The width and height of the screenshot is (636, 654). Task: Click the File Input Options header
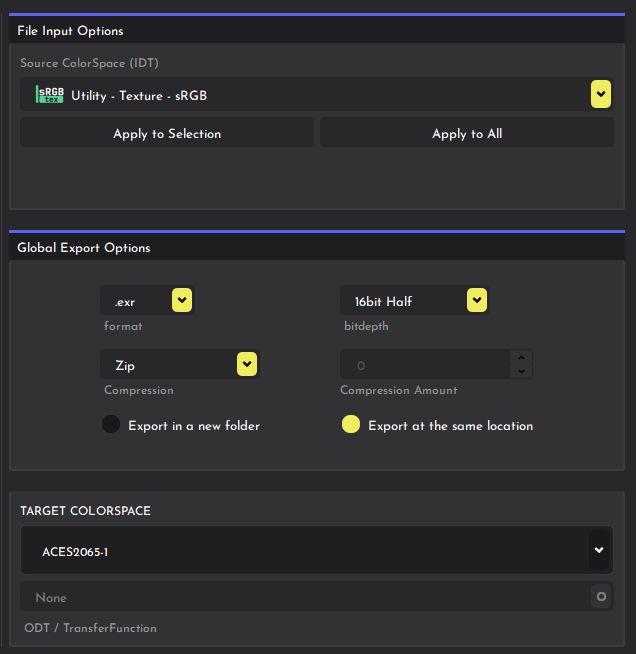(x=70, y=31)
